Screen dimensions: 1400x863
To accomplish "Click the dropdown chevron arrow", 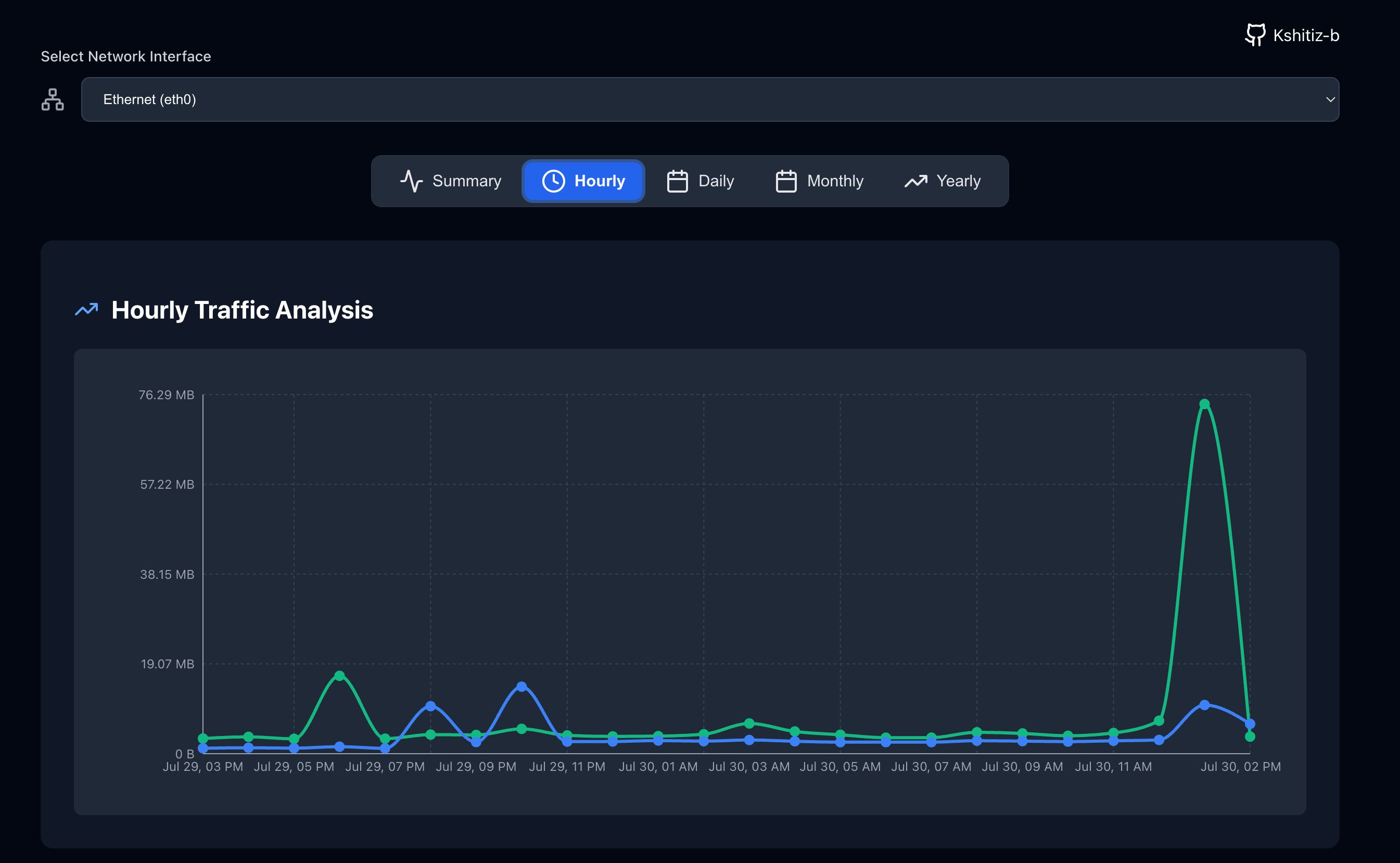I will point(1330,99).
